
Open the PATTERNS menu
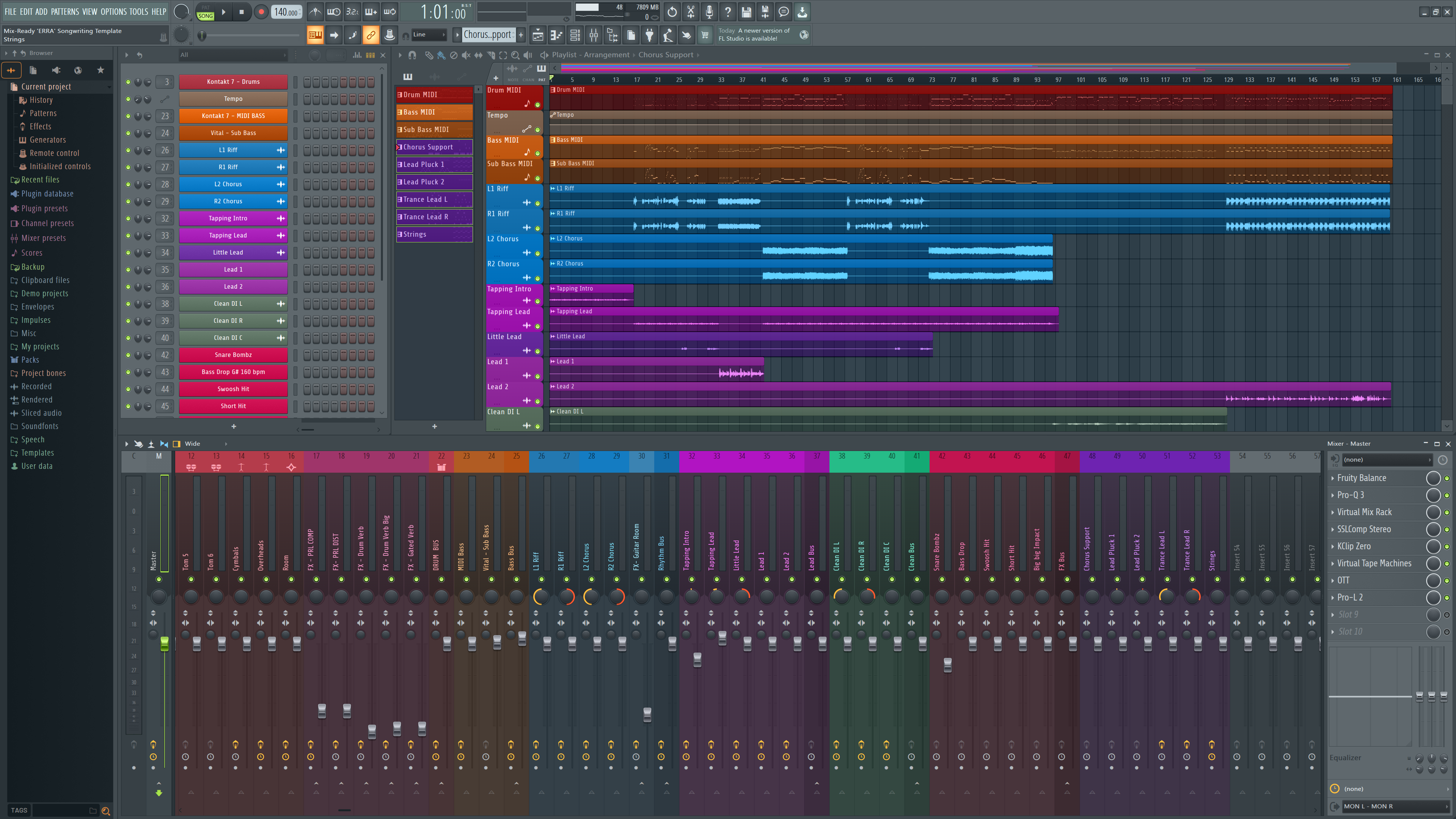point(65,11)
